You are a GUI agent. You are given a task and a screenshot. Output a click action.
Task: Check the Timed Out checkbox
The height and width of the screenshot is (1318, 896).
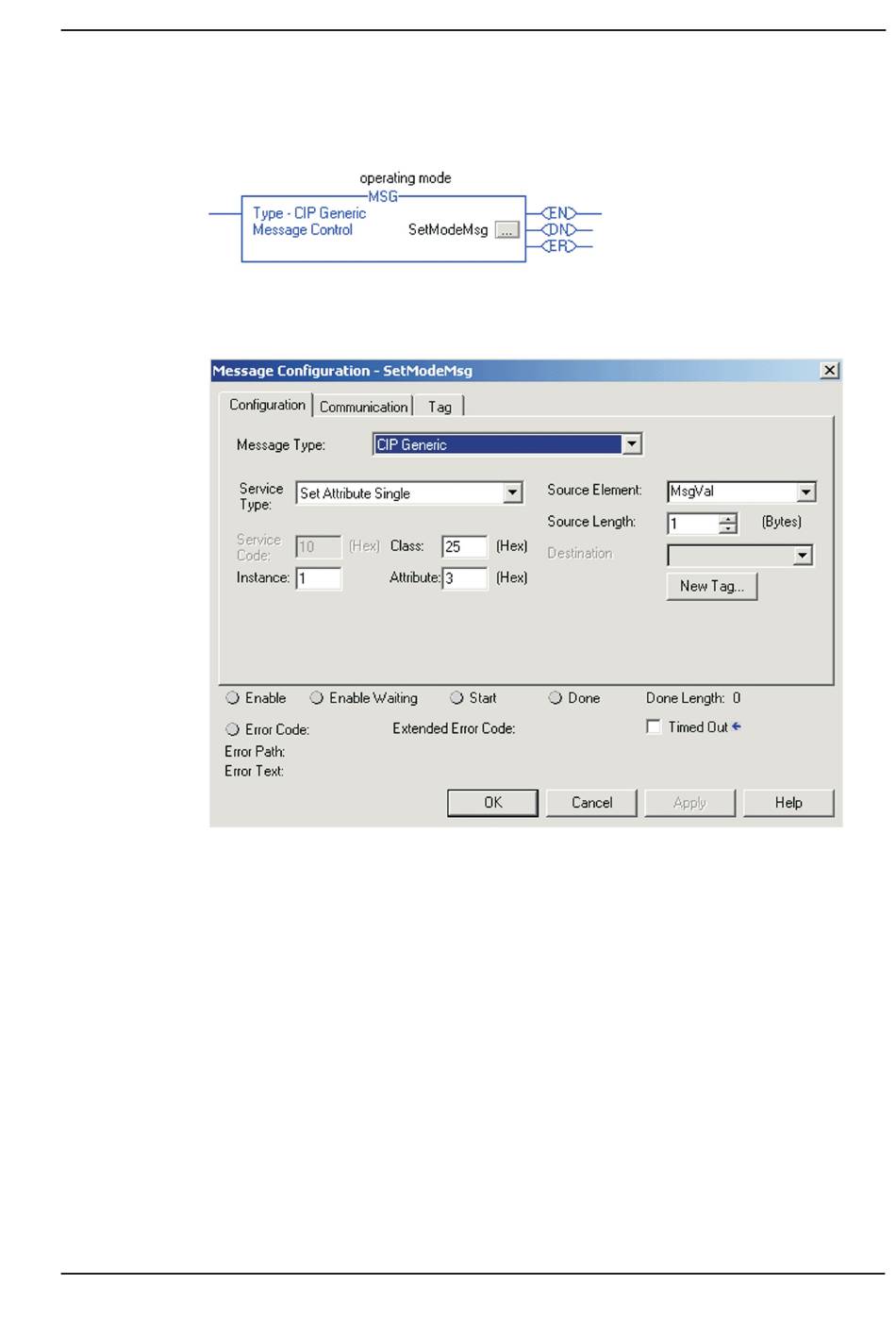tap(654, 726)
